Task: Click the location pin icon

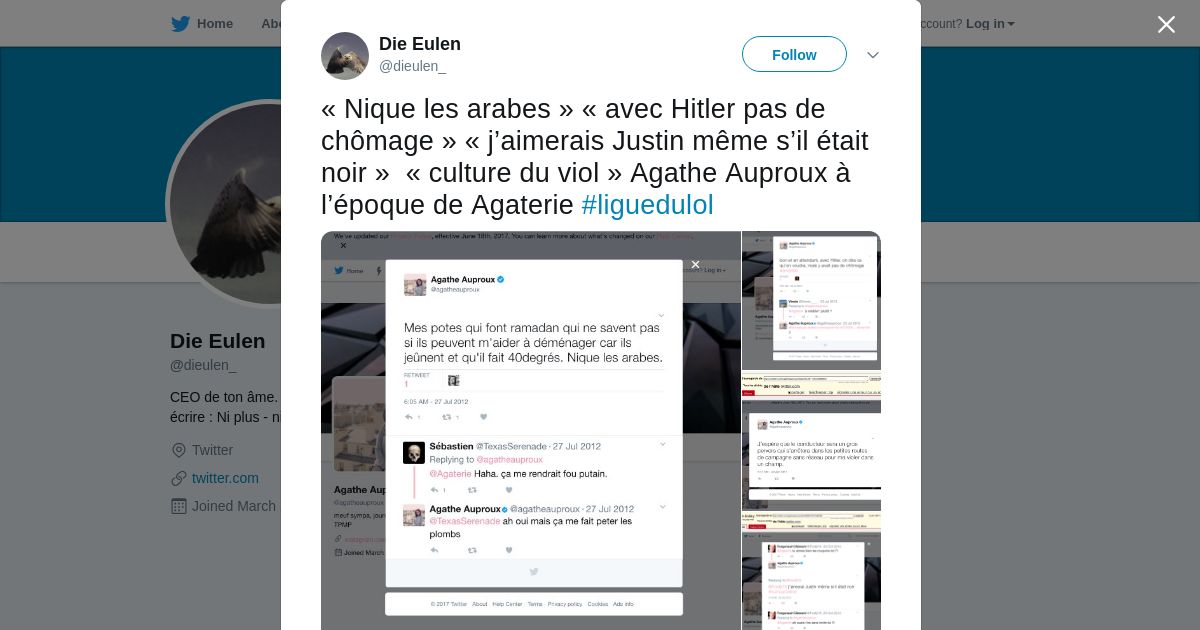Action: [179, 450]
